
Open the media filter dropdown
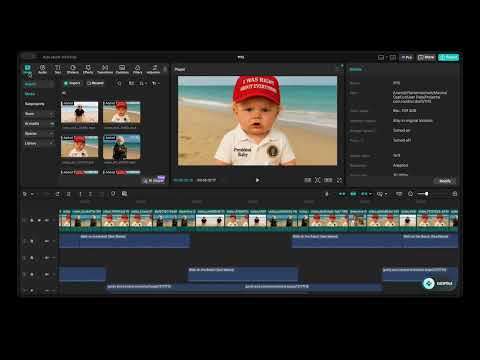[155, 83]
